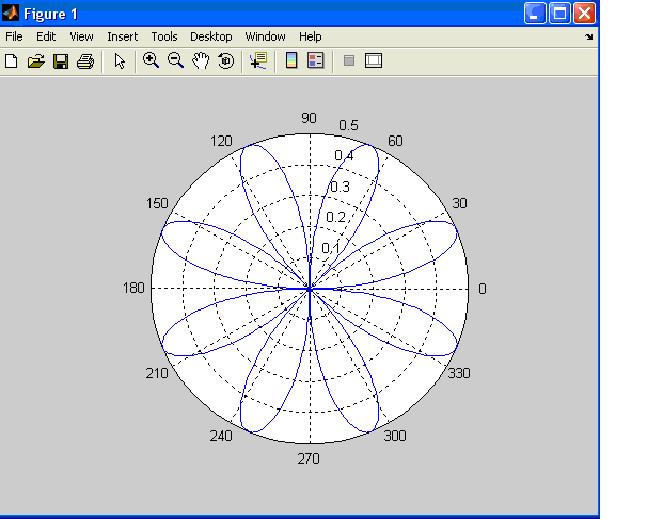Click the 150 degree angle label

[157, 203]
